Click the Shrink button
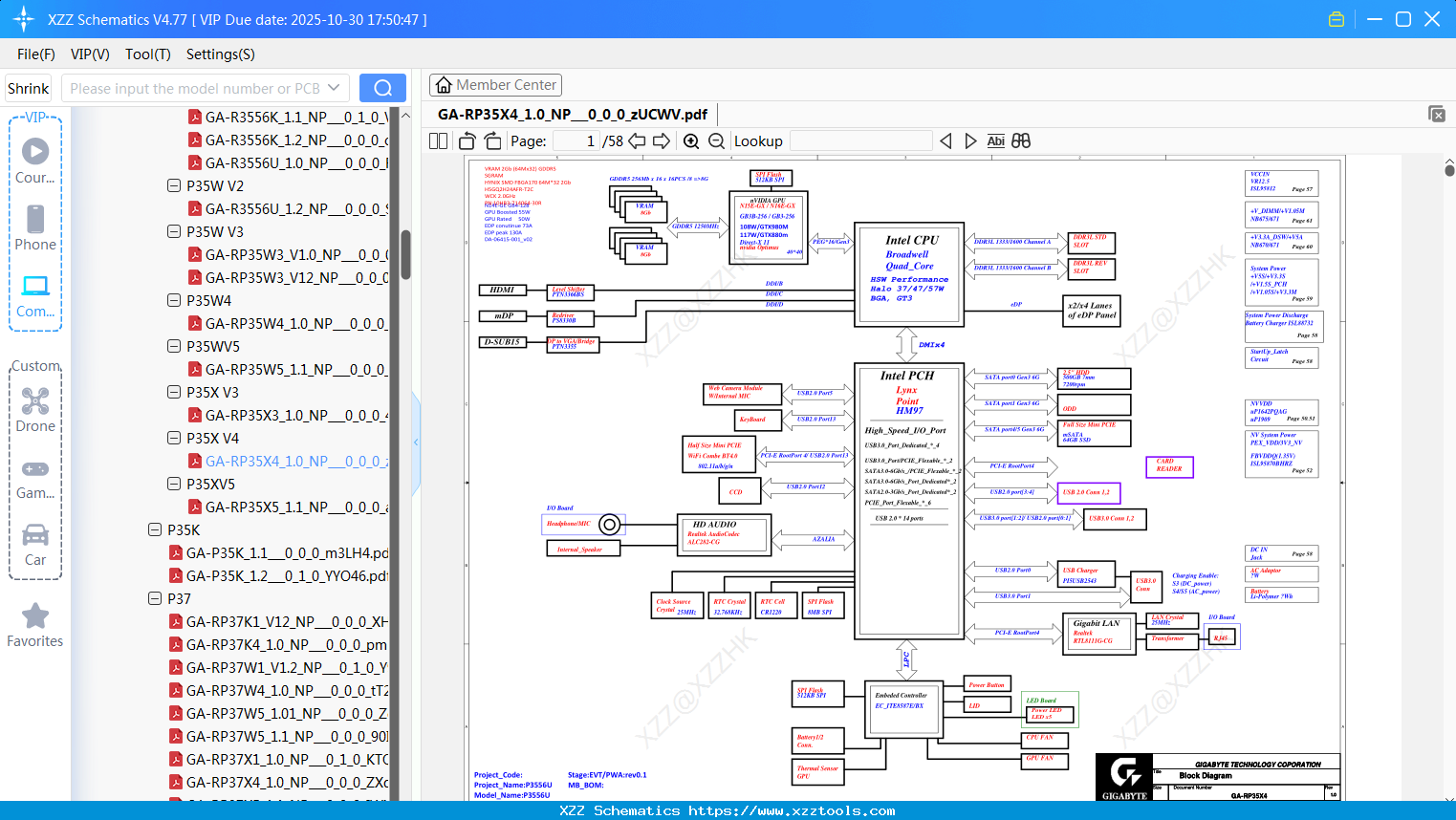The image size is (1456, 820). point(28,88)
